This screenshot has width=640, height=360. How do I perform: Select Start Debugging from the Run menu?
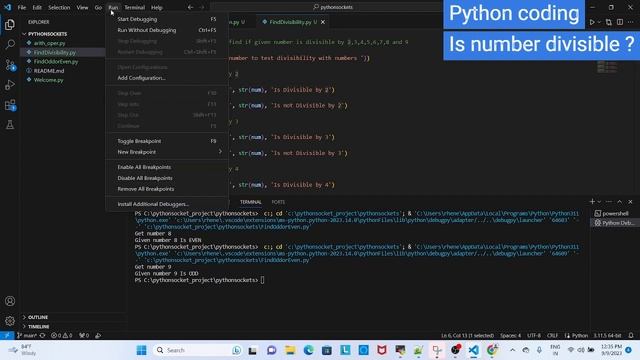click(167, 19)
